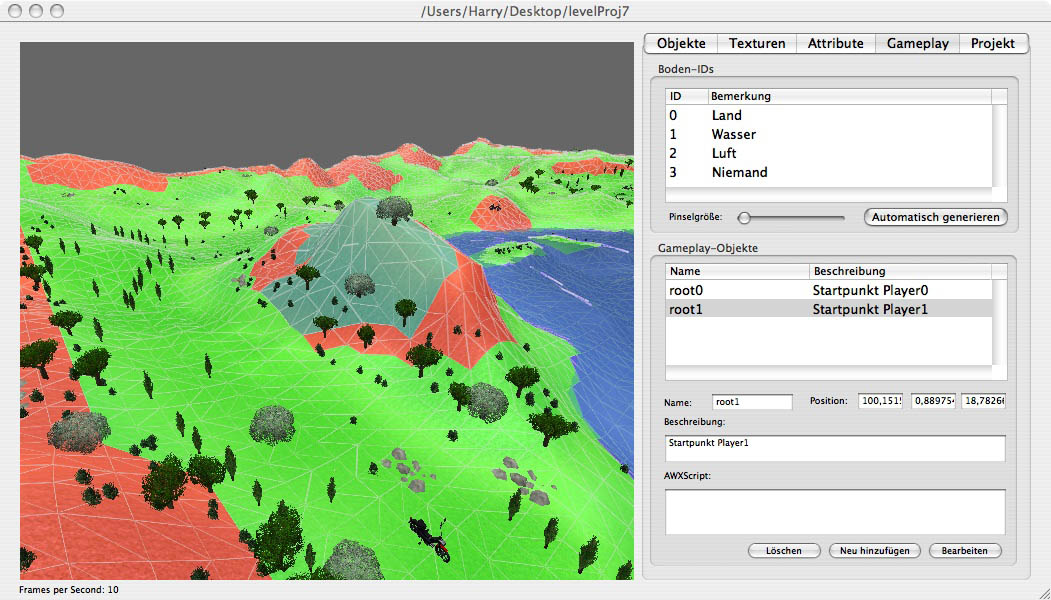Focus the Beschreibung text field
1051x600 pixels.
point(834,448)
